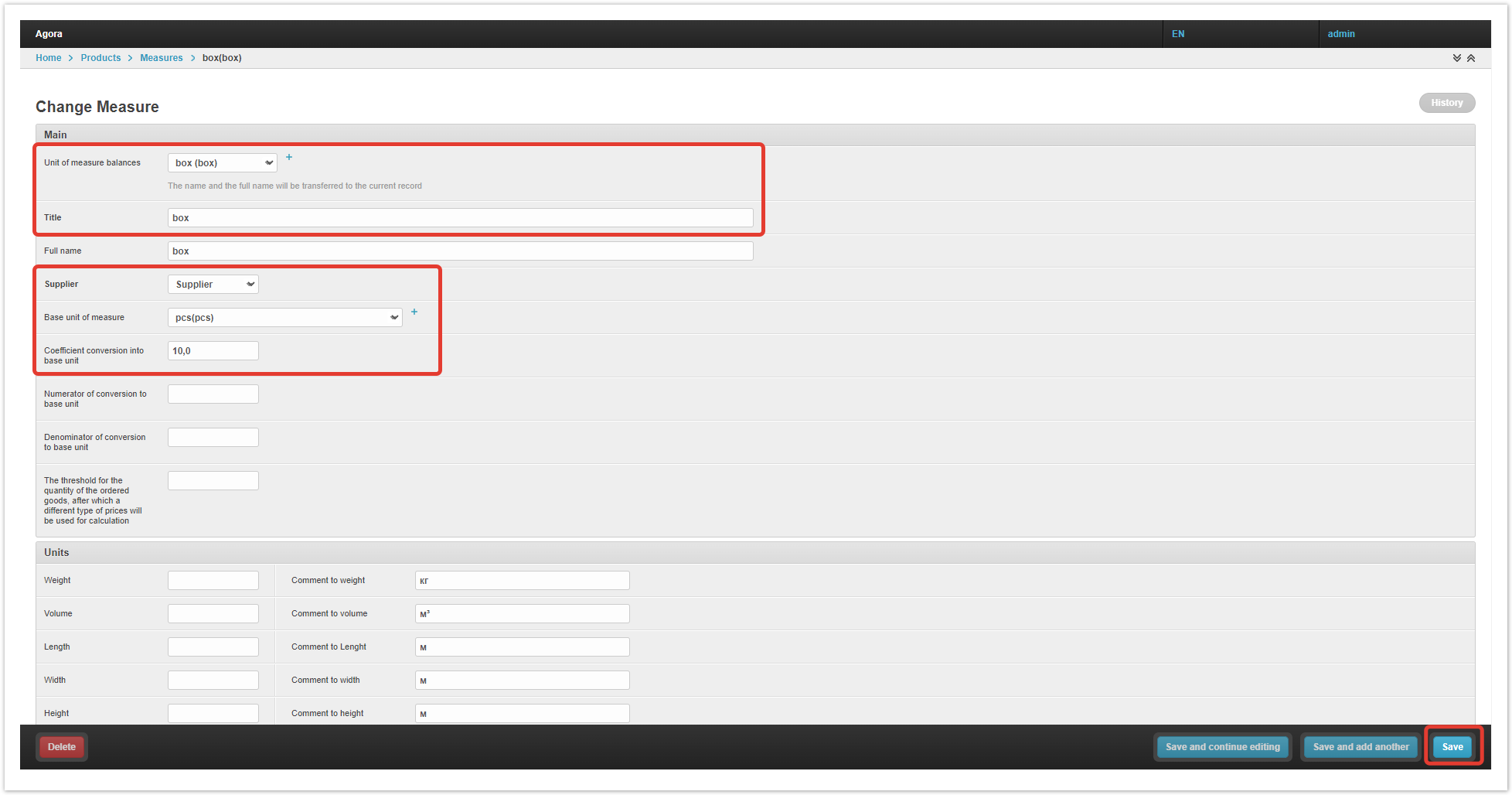Image resolution: width=1512 pixels, height=795 pixels.
Task: Open the admin user menu
Action: click(1341, 34)
